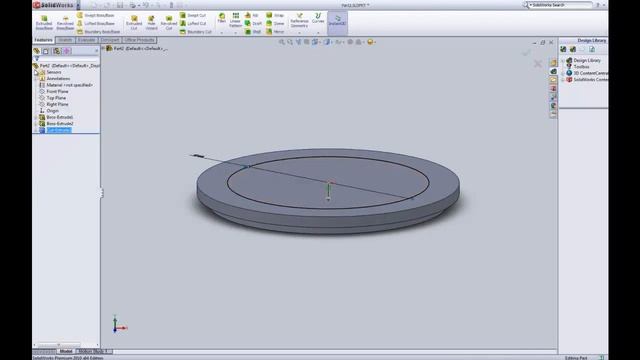Open the ConfigurationManager tab
This screenshot has height=360, width=640.
pyautogui.click(x=57, y=51)
